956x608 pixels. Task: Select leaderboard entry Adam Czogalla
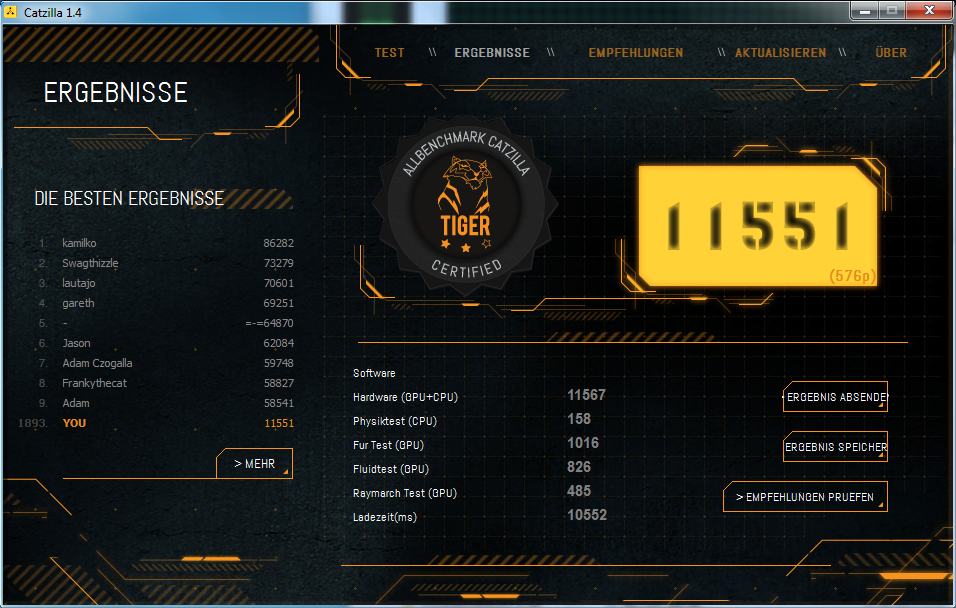[97, 363]
